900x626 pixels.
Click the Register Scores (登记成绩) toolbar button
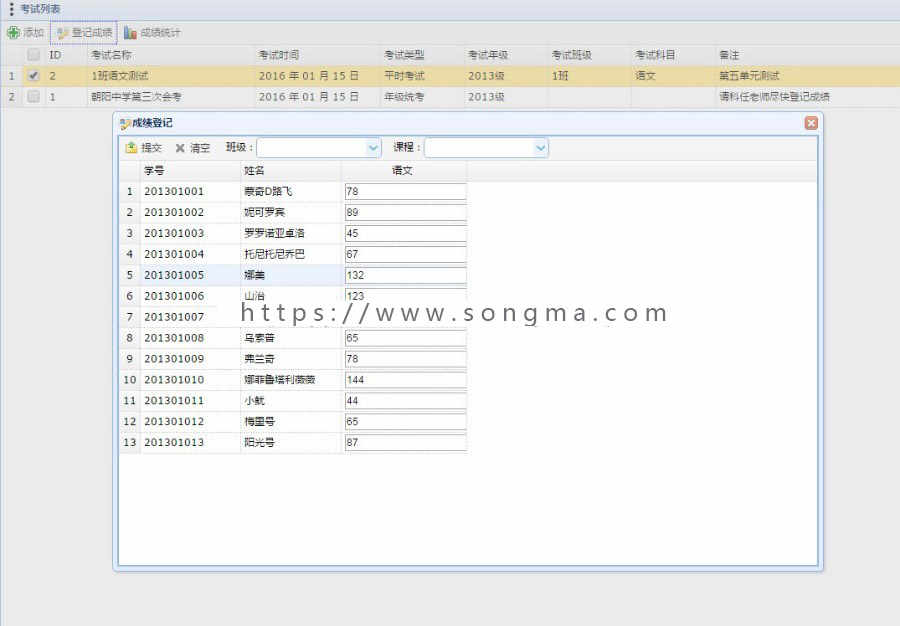point(84,33)
